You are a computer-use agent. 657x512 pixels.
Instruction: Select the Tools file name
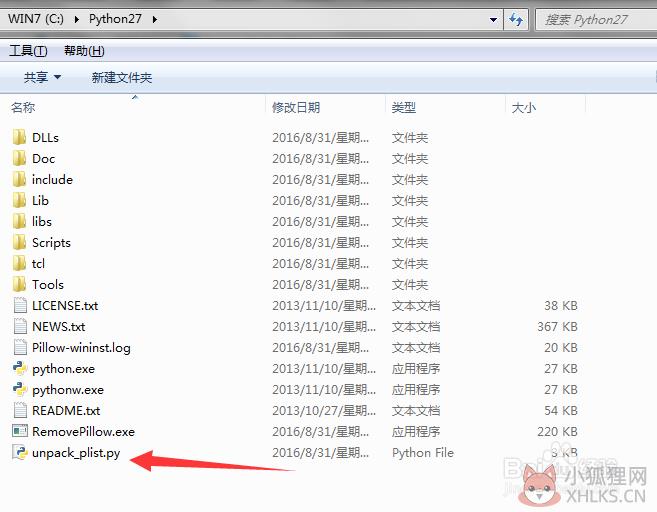(x=48, y=284)
